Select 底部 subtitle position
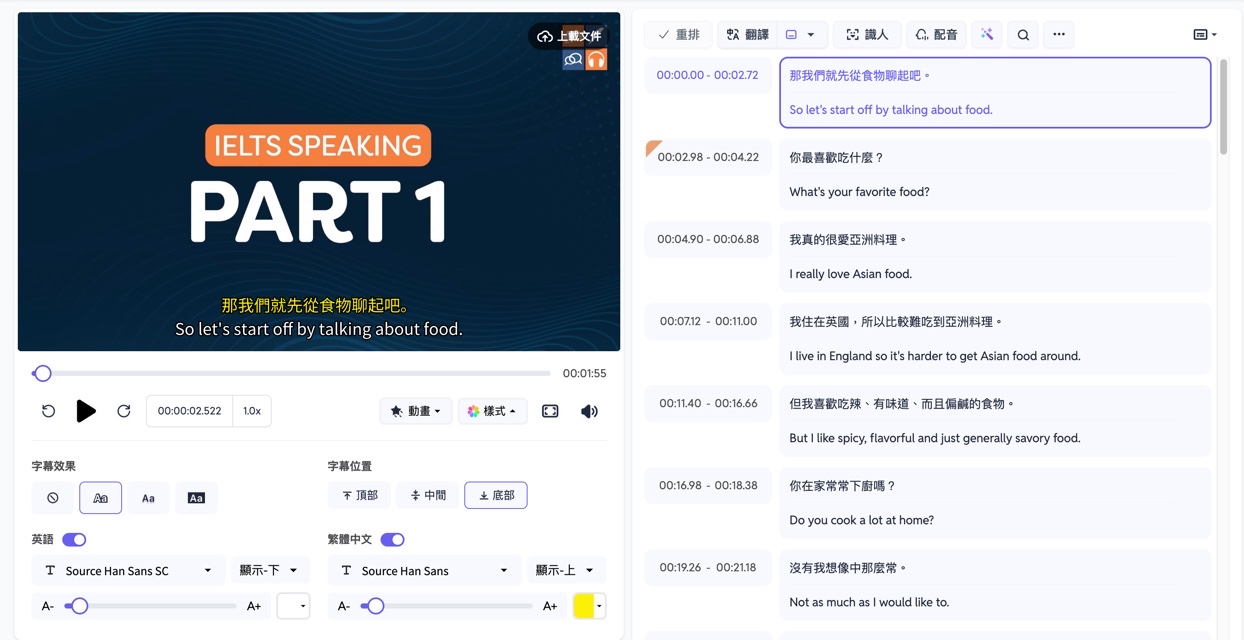 (x=496, y=495)
